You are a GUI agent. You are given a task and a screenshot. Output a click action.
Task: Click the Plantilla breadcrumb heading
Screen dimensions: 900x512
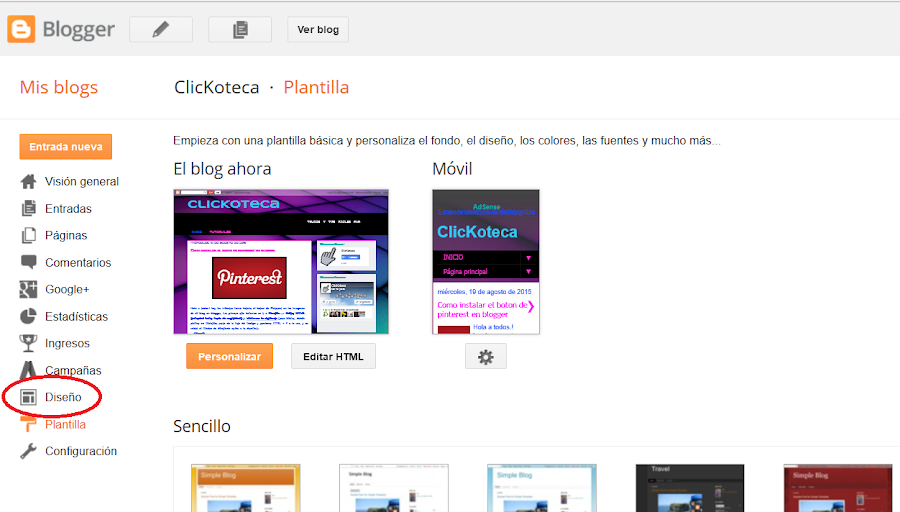[x=316, y=87]
